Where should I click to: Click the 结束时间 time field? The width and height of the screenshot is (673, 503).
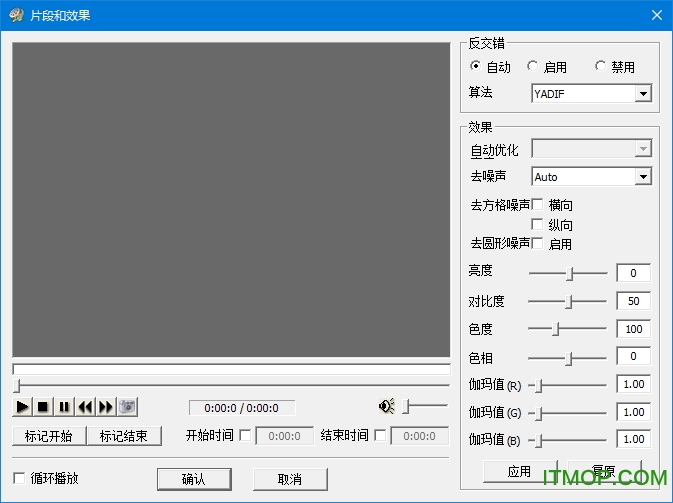[420, 436]
